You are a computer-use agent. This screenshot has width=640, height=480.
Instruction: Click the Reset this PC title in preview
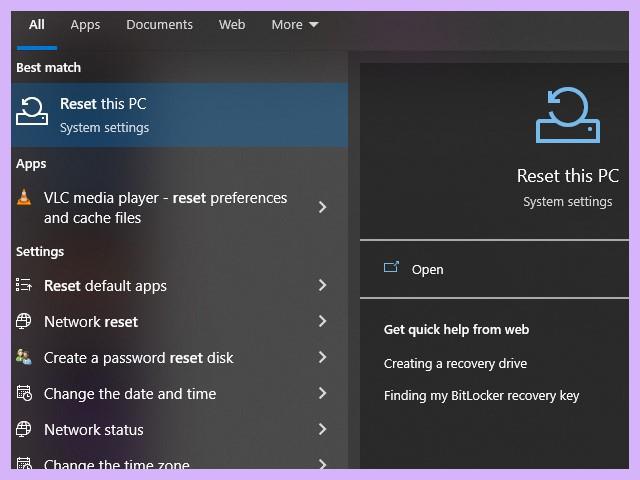[x=568, y=176]
